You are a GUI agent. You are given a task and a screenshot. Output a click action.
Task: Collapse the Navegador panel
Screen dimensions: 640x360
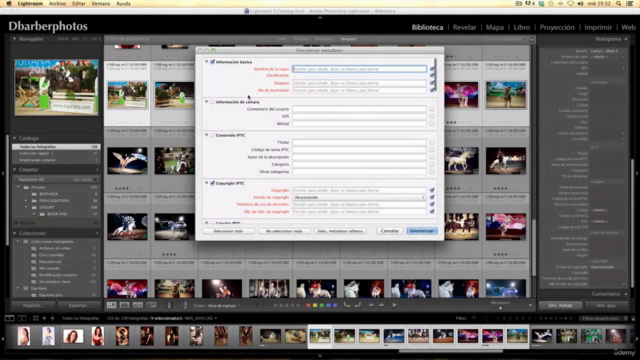pos(15,39)
